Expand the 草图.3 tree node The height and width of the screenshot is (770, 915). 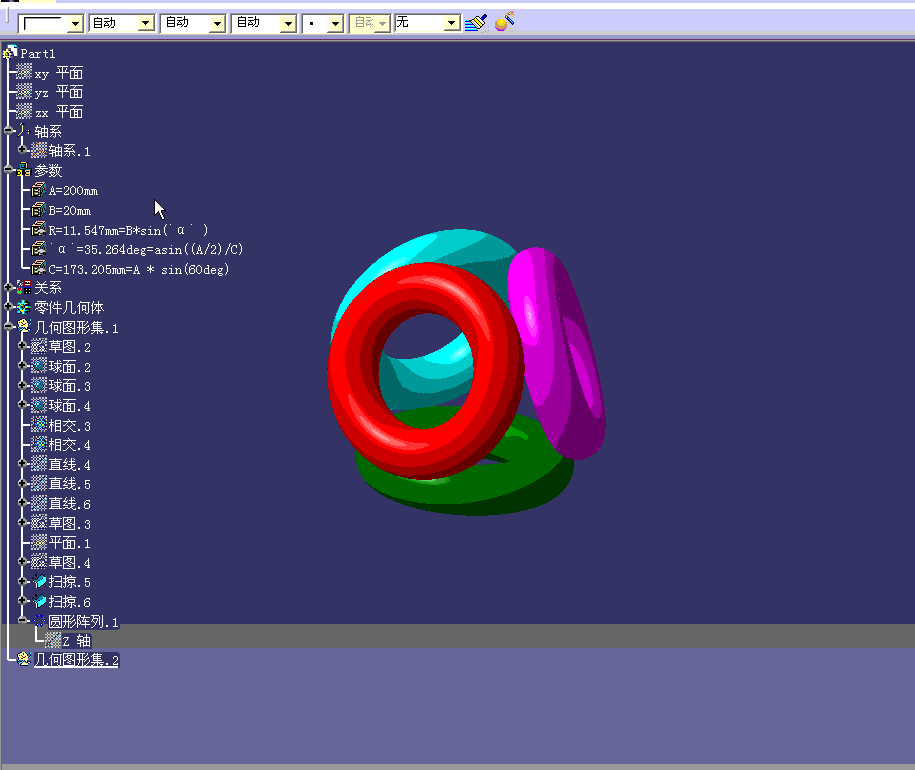coord(23,522)
